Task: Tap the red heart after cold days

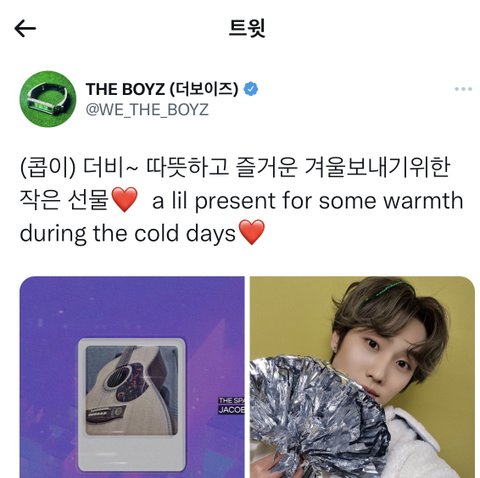Action: (x=252, y=232)
